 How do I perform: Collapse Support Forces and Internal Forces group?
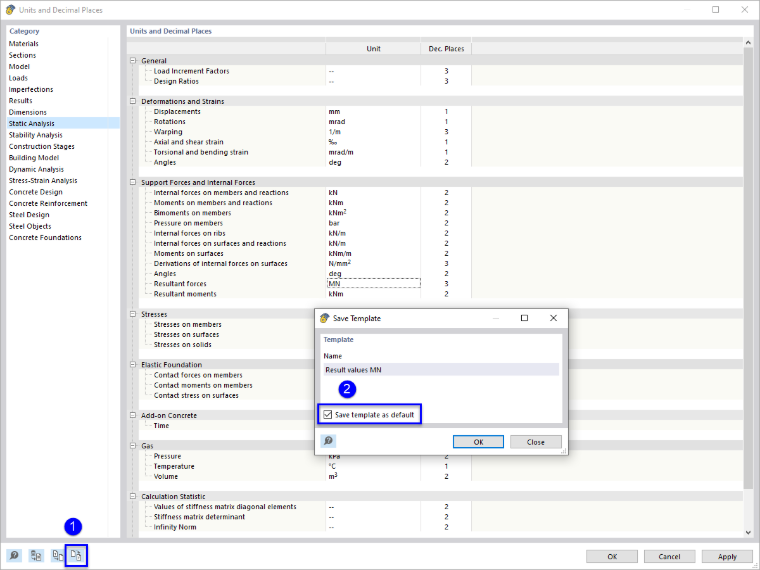pyautogui.click(x=133, y=182)
